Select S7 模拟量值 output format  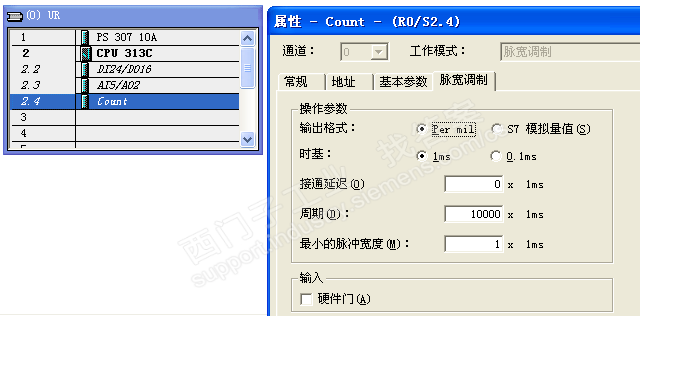(x=497, y=129)
